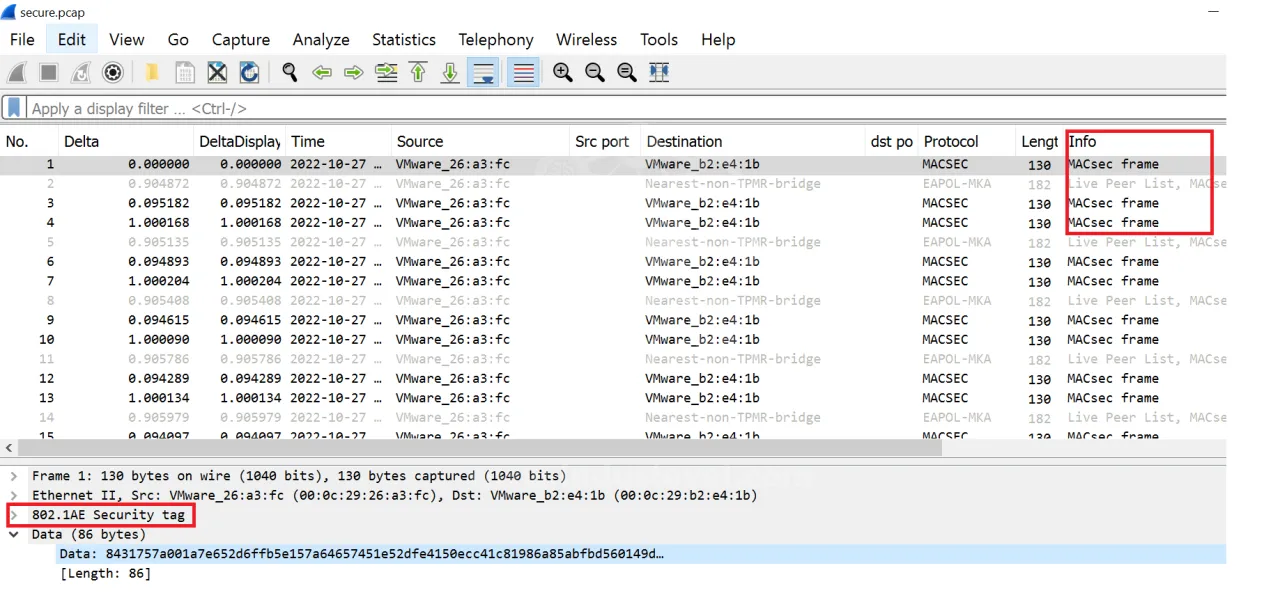Sort by the Info column header

point(1146,141)
